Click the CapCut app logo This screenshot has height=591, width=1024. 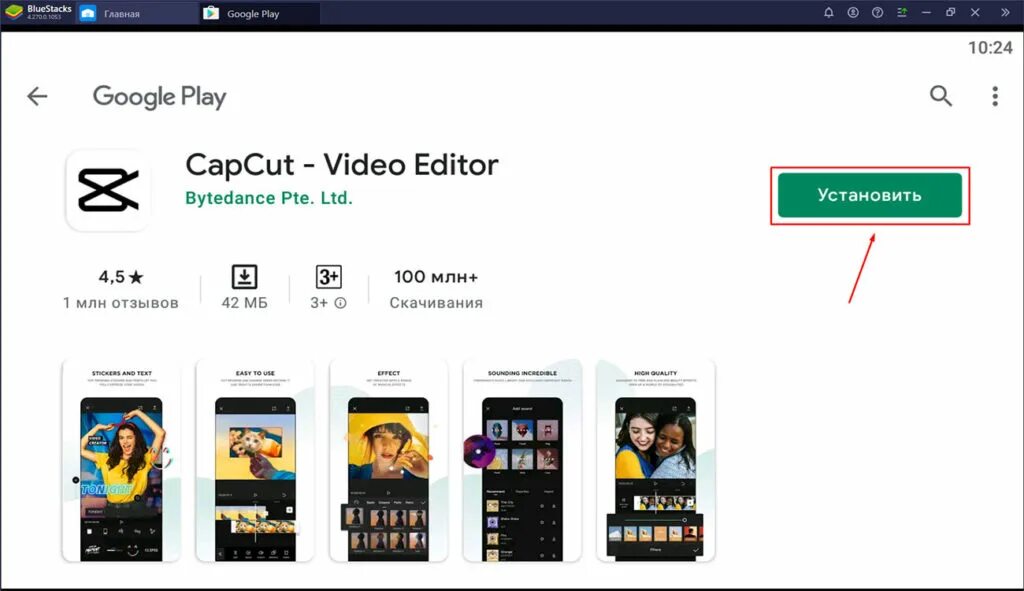(x=108, y=190)
